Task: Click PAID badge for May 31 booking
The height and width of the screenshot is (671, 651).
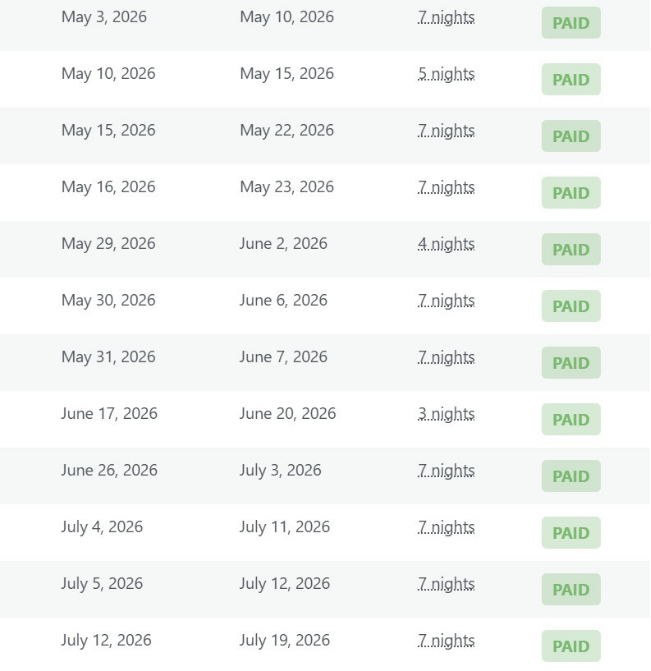Action: 571,362
